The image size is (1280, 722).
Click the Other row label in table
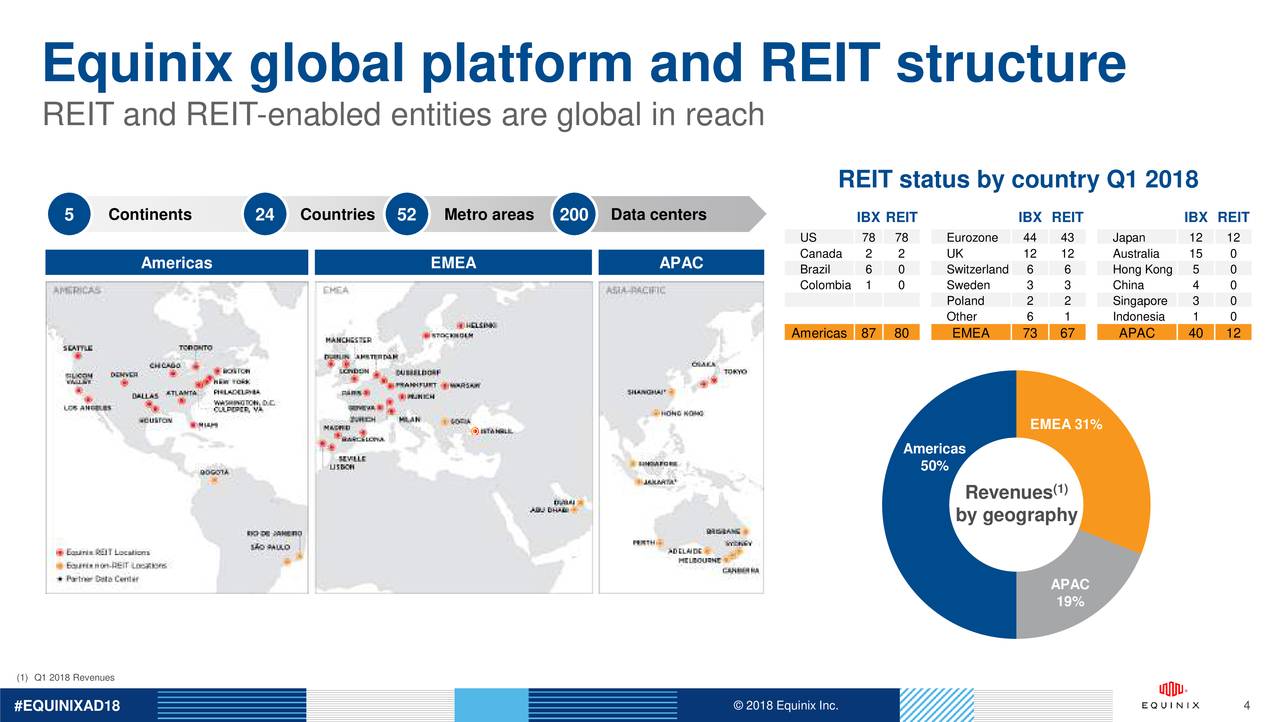coord(961,317)
